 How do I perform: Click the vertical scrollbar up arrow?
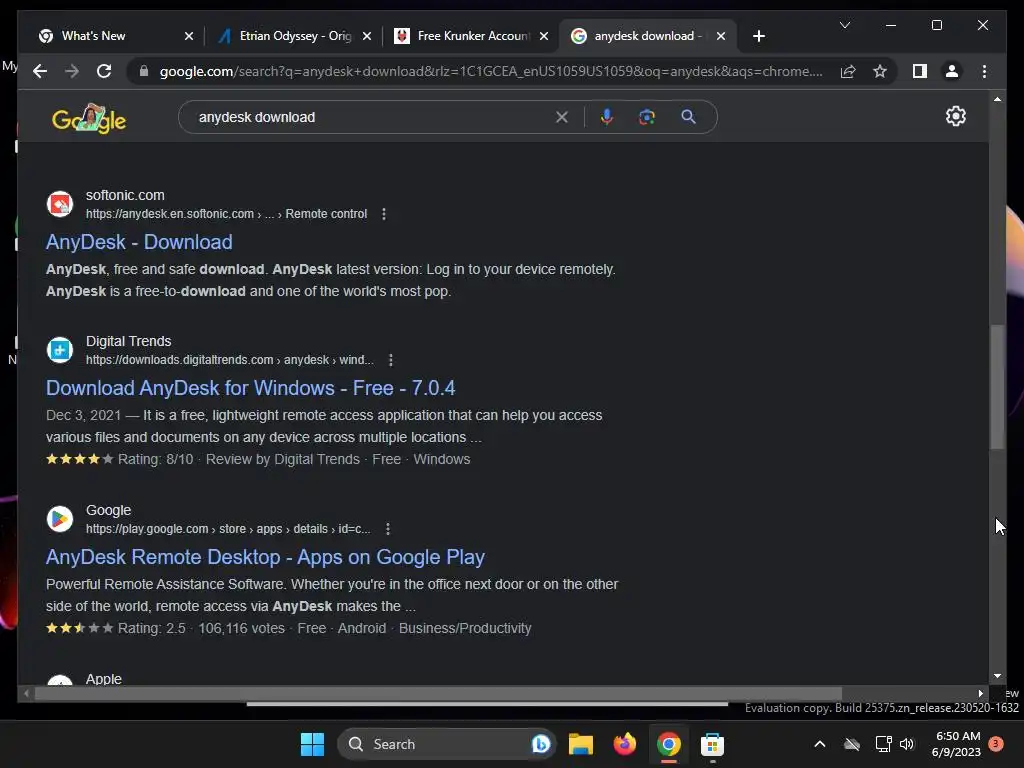click(x=997, y=99)
